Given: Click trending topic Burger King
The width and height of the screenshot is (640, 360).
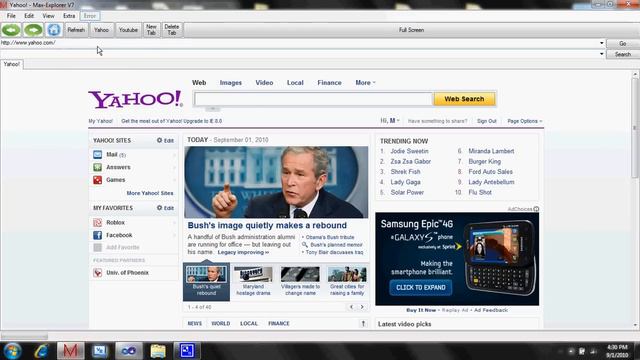Looking at the screenshot, I should click(x=484, y=161).
